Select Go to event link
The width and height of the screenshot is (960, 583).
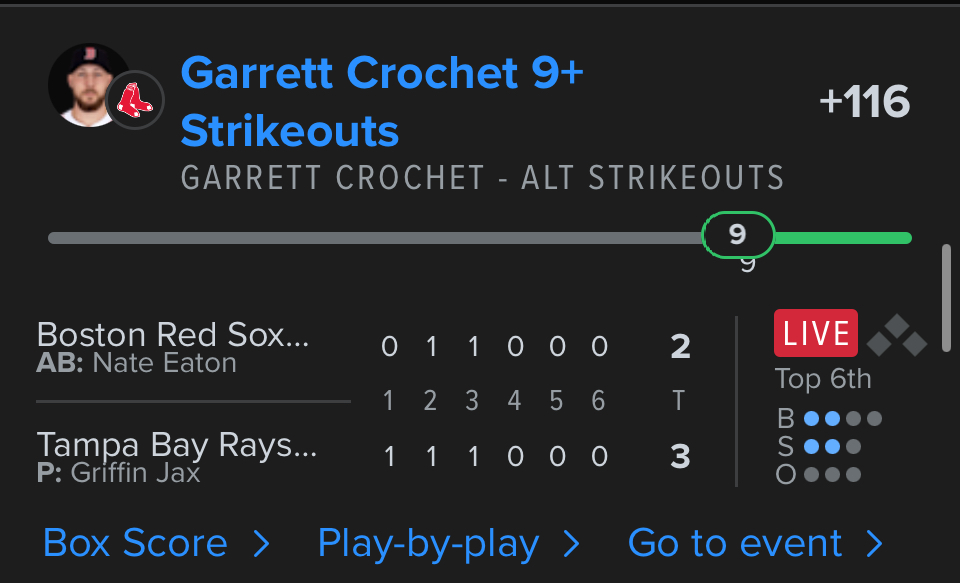pos(735,543)
